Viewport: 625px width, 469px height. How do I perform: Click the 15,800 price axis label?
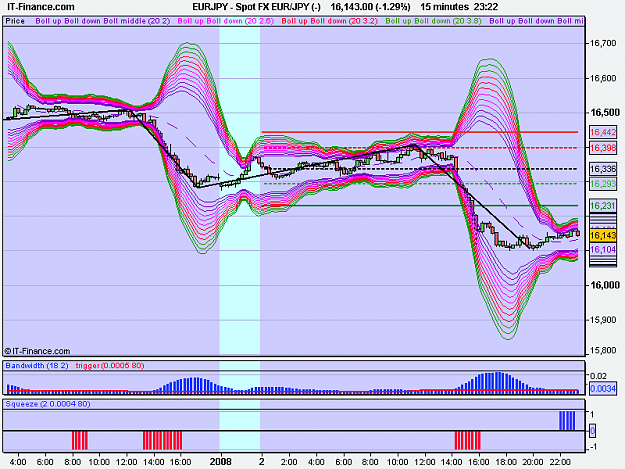[603, 351]
